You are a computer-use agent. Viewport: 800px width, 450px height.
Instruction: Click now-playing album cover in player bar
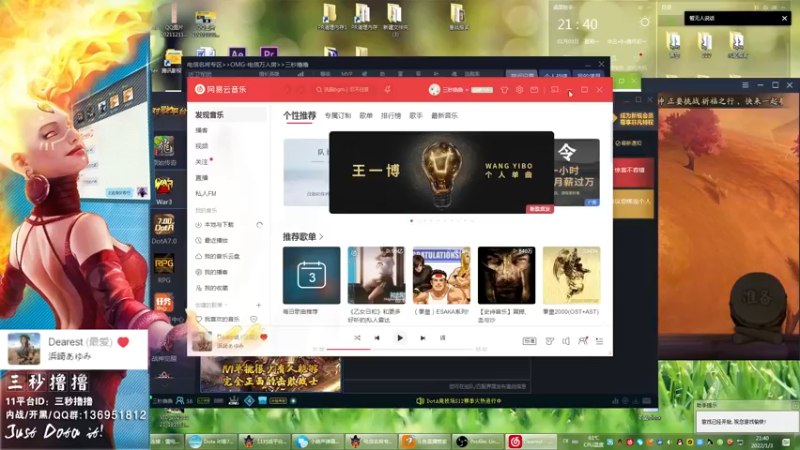pos(202,341)
